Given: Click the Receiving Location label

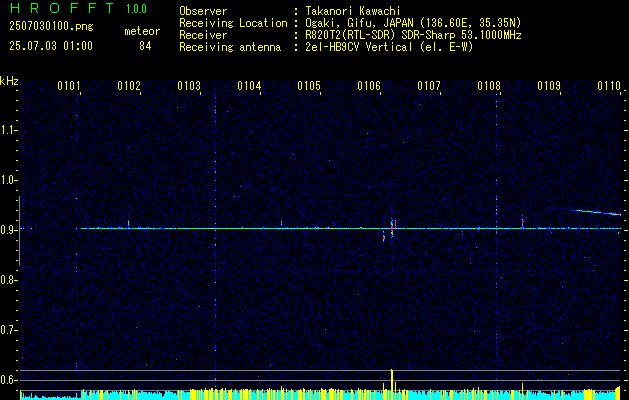Looking at the screenshot, I should [x=233, y=23].
